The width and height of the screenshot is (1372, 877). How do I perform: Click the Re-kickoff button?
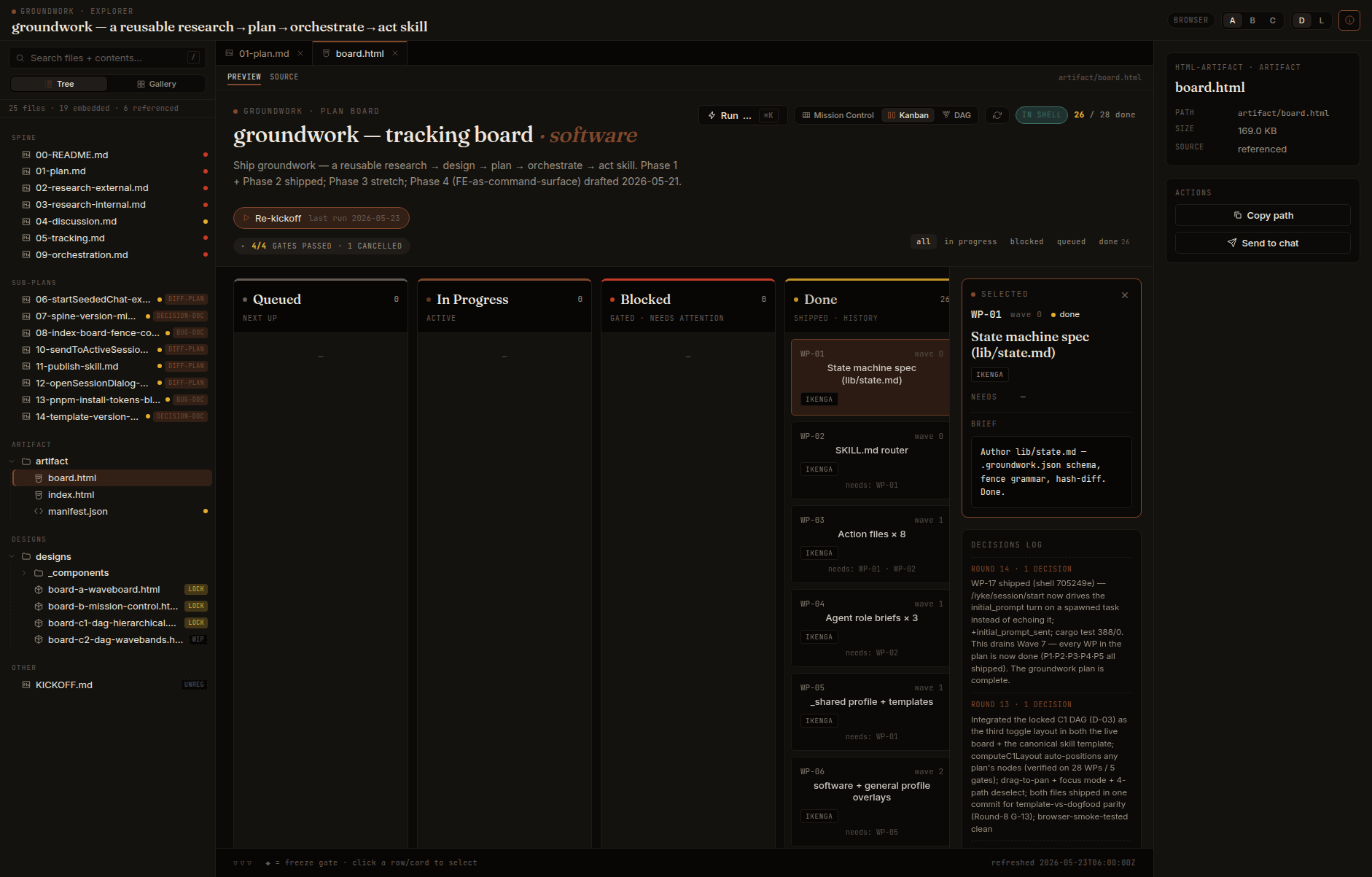(x=321, y=218)
